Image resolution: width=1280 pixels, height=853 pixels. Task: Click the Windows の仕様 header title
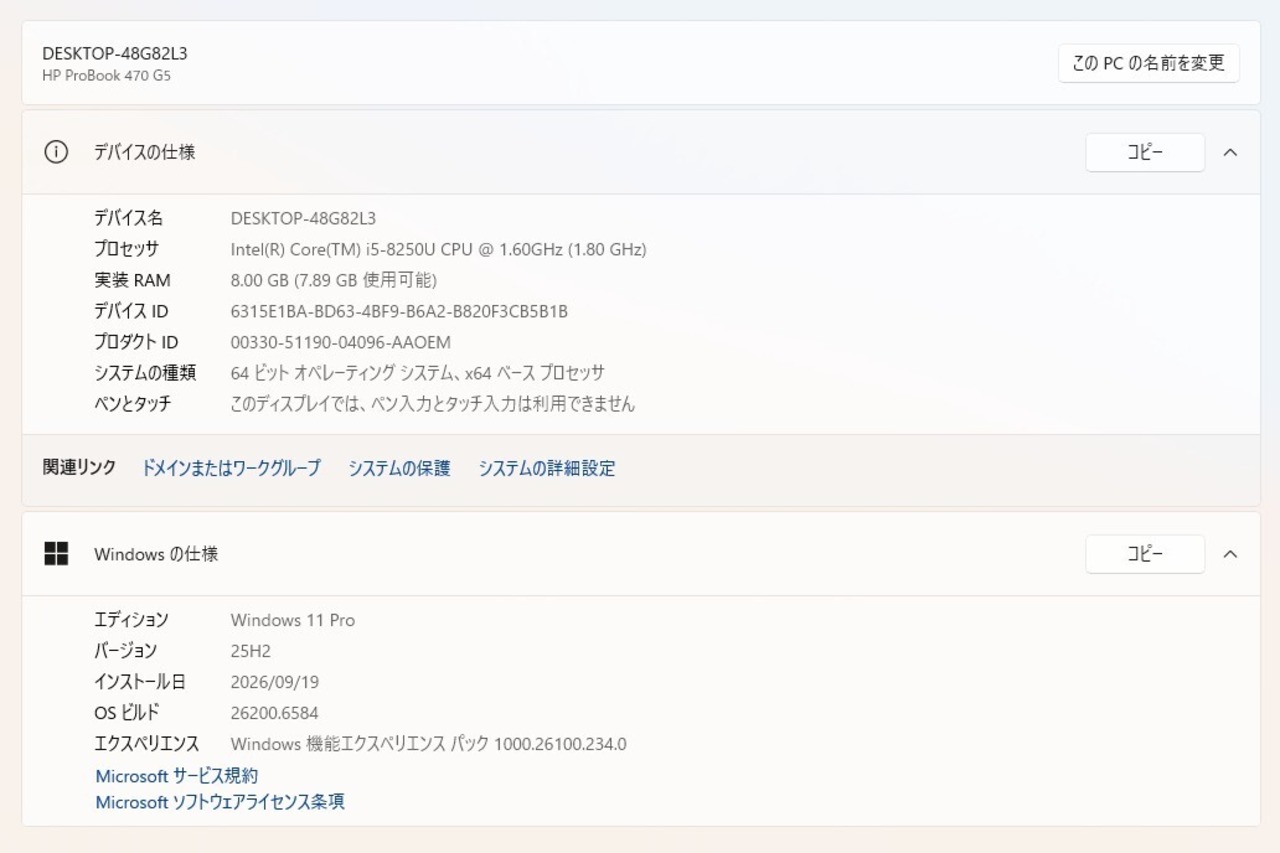[x=156, y=553]
